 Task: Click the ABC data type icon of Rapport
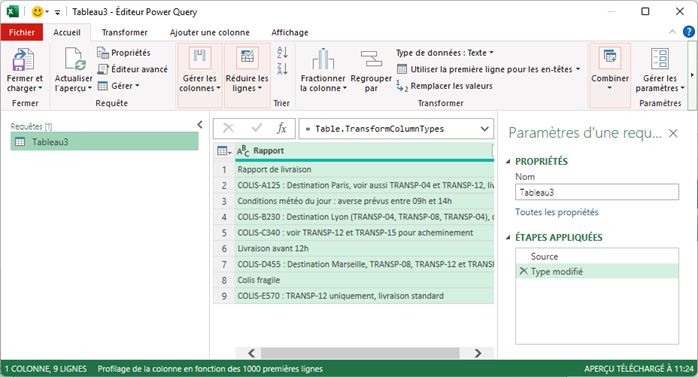(x=243, y=150)
